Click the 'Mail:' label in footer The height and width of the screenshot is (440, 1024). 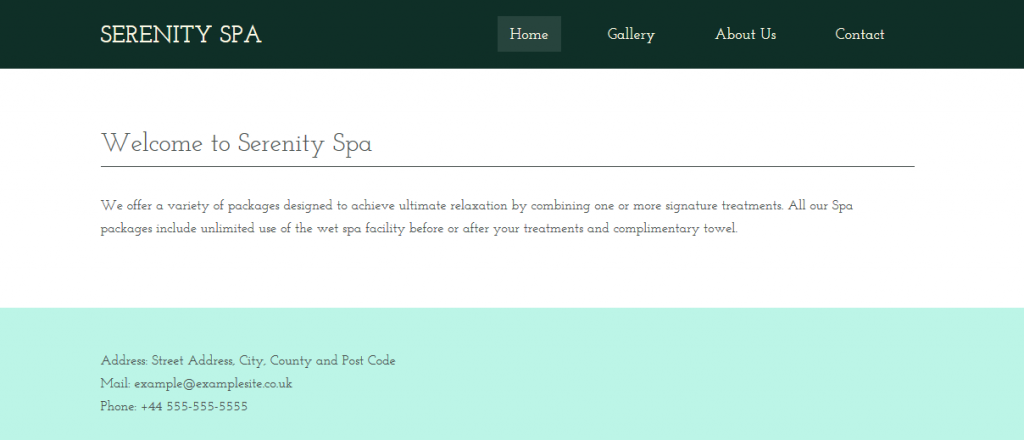click(x=116, y=384)
